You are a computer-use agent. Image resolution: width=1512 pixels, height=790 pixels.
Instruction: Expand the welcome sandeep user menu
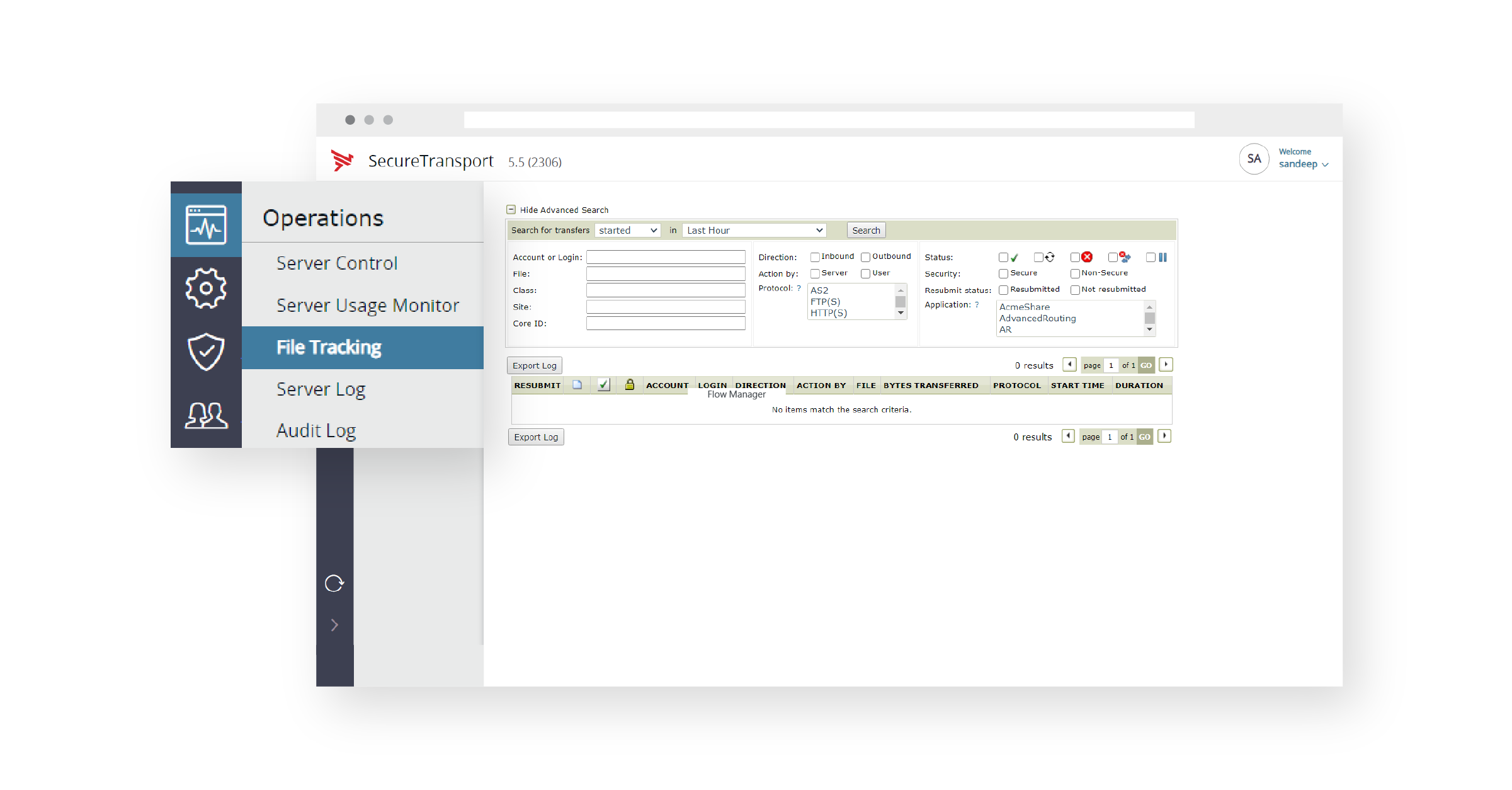tap(1304, 164)
